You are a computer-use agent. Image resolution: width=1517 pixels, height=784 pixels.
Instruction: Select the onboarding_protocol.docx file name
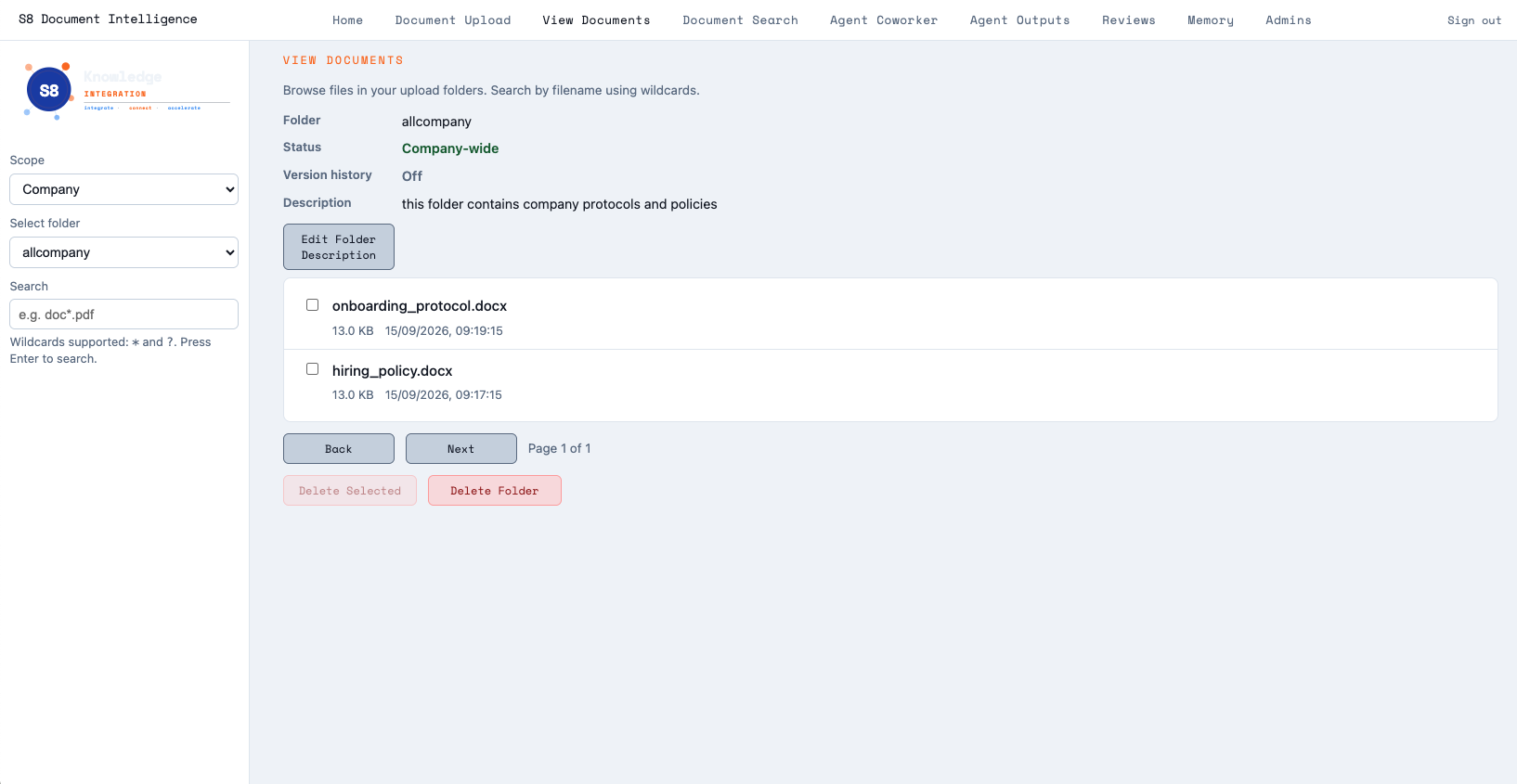coord(420,306)
